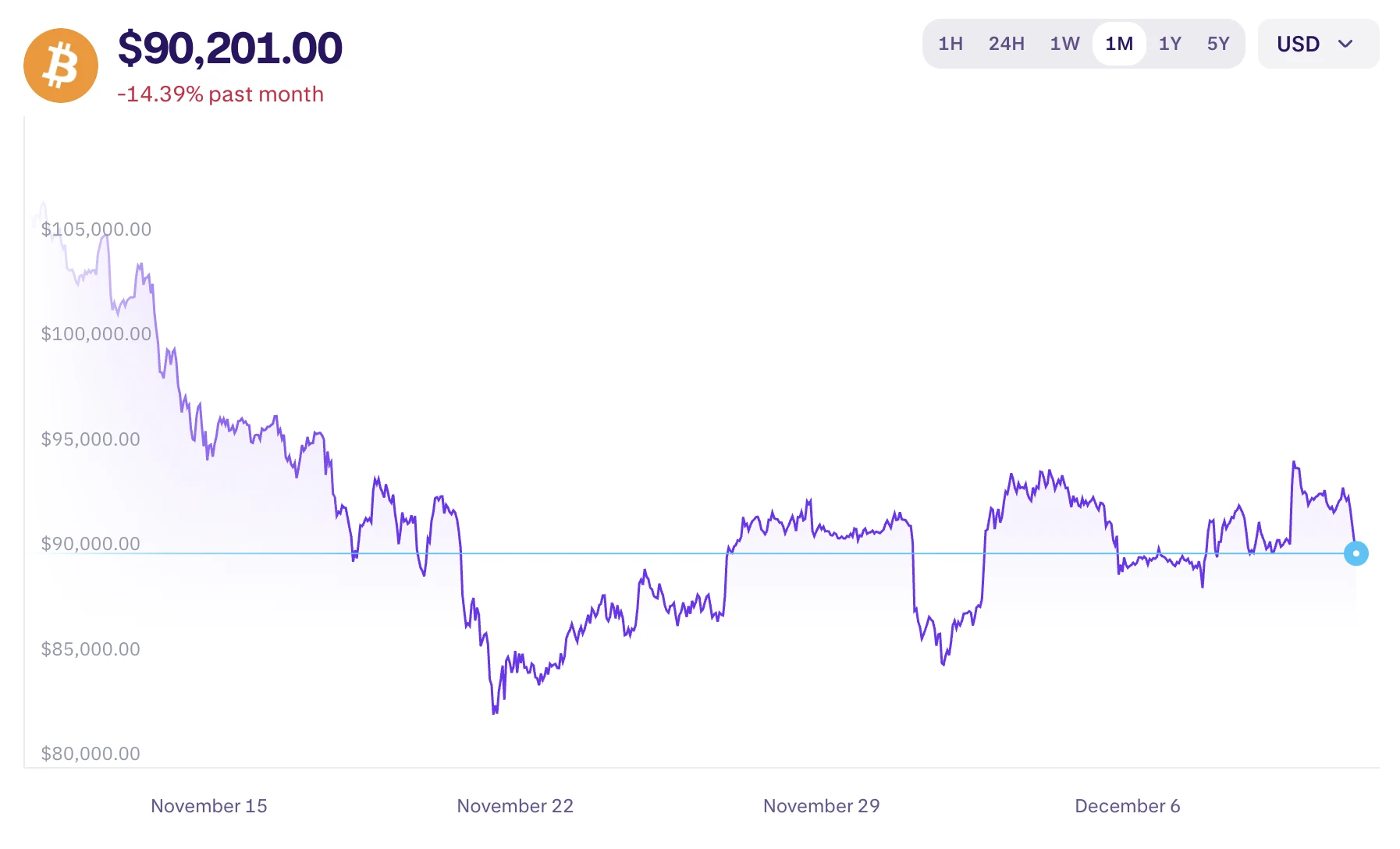Select the 24H time range

pos(1006,44)
